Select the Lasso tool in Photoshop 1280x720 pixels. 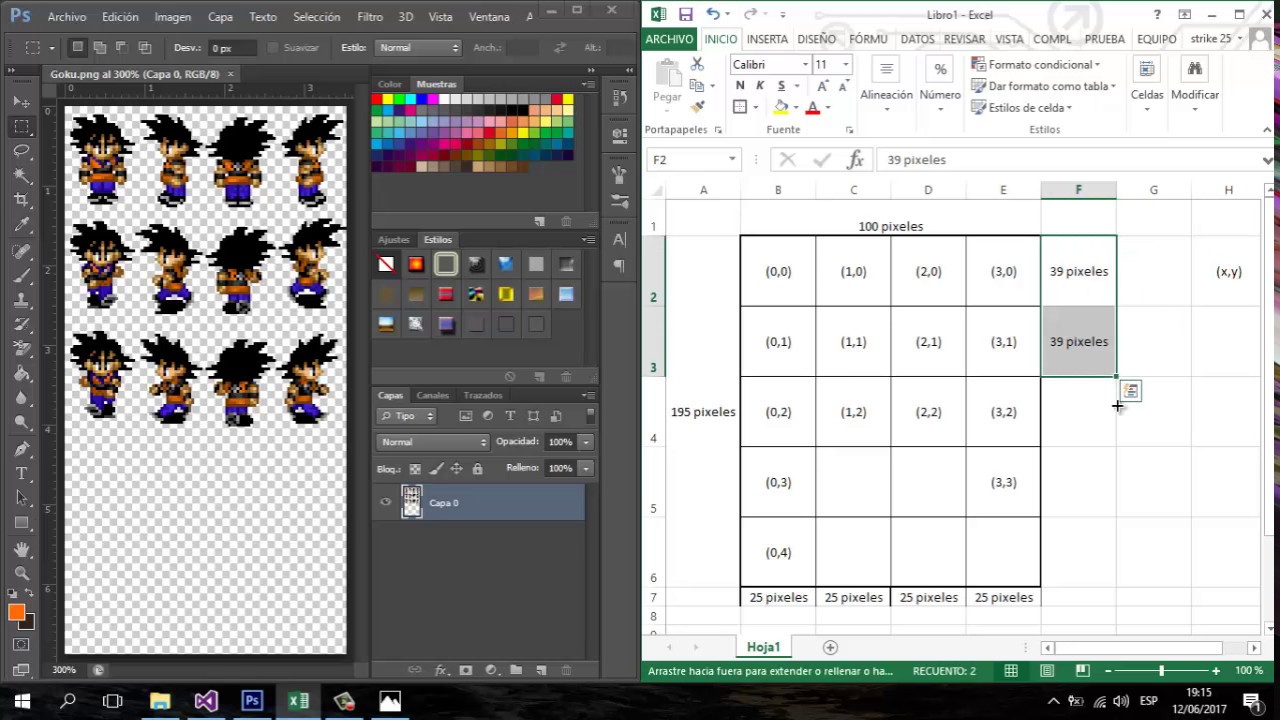coord(21,151)
